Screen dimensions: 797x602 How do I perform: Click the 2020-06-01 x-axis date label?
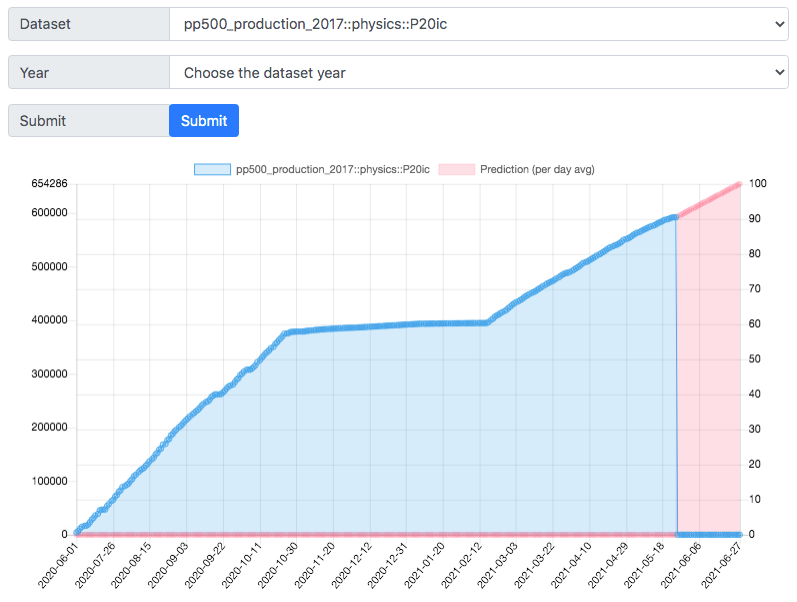pyautogui.click(x=58, y=565)
